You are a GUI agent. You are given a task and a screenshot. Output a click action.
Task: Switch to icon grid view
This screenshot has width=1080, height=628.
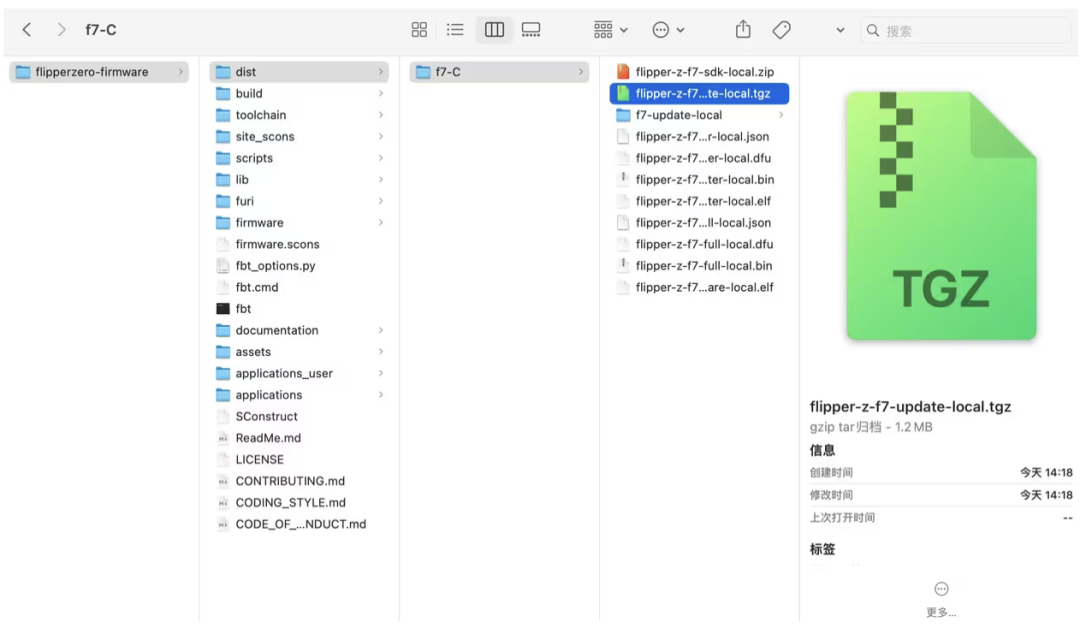point(419,30)
